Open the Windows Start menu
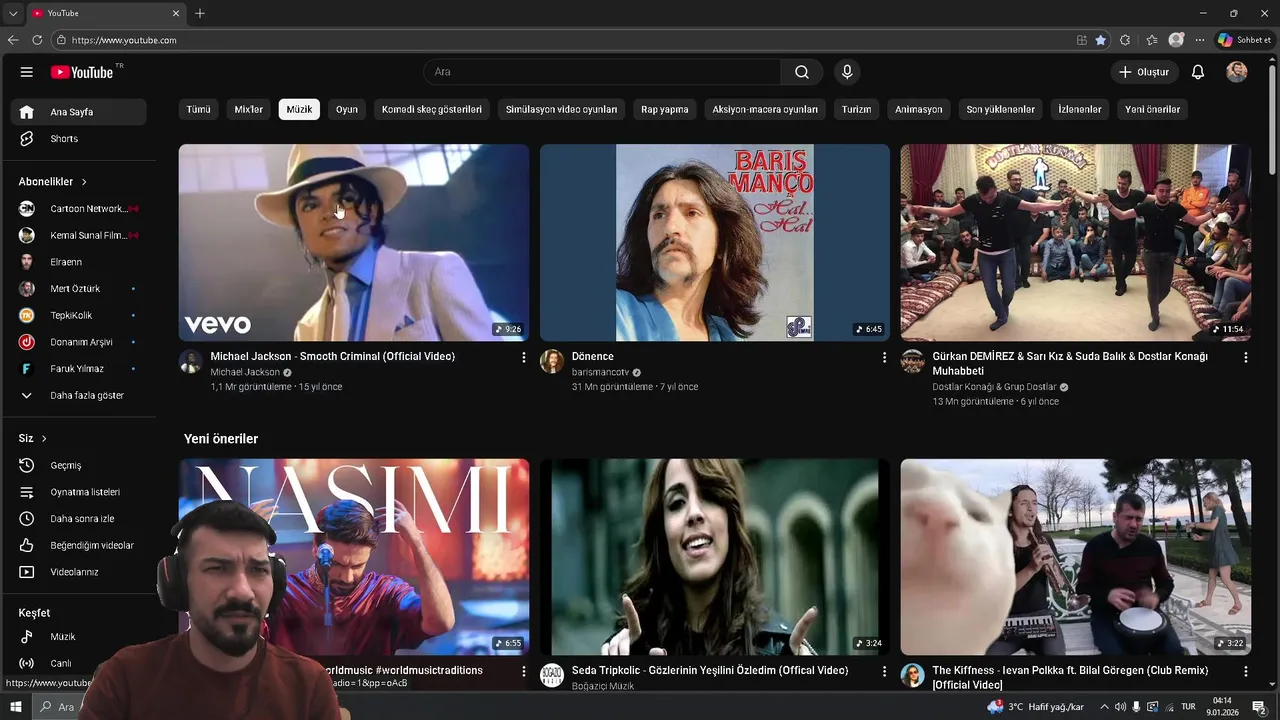 click(x=16, y=707)
